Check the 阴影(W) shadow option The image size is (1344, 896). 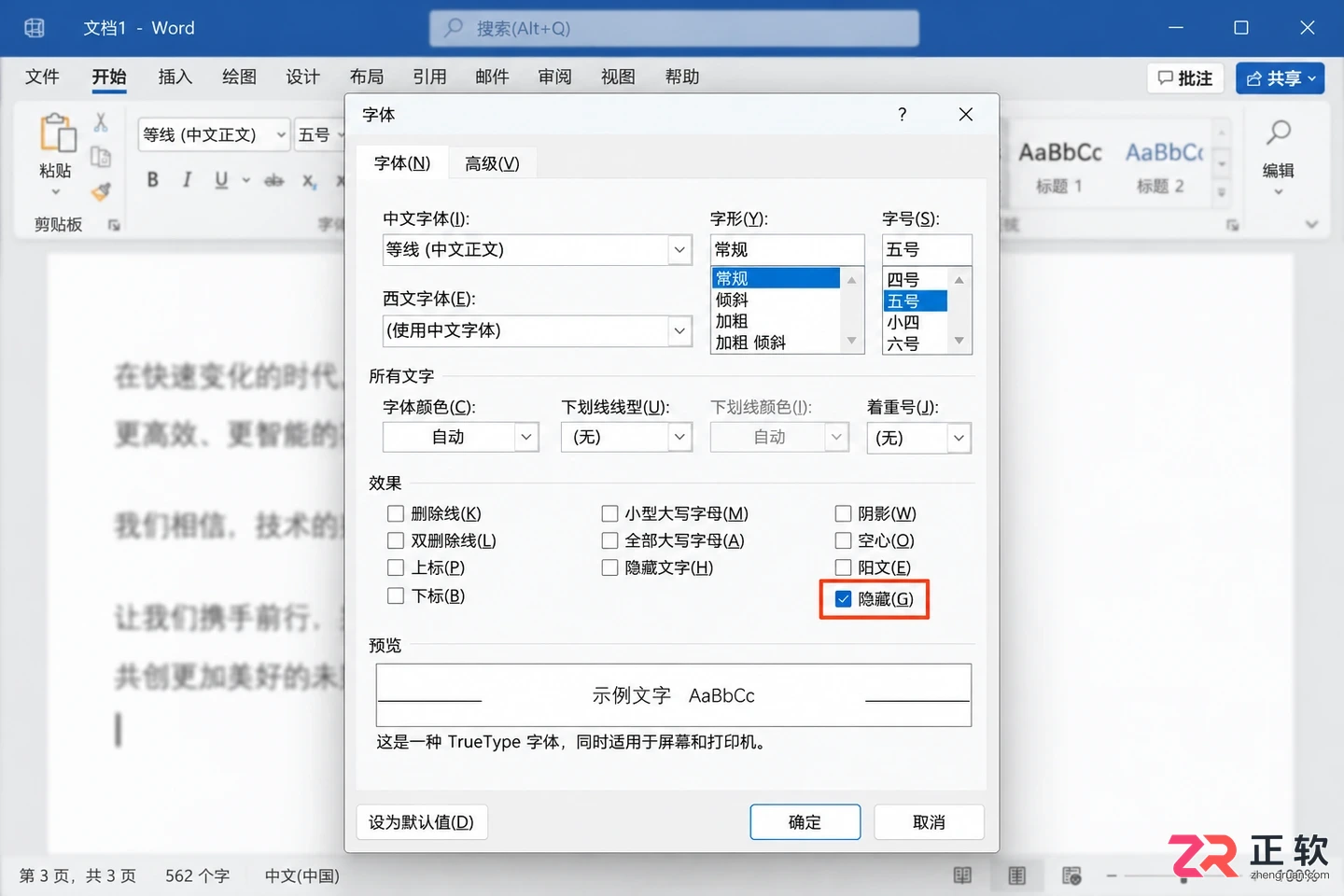click(843, 513)
